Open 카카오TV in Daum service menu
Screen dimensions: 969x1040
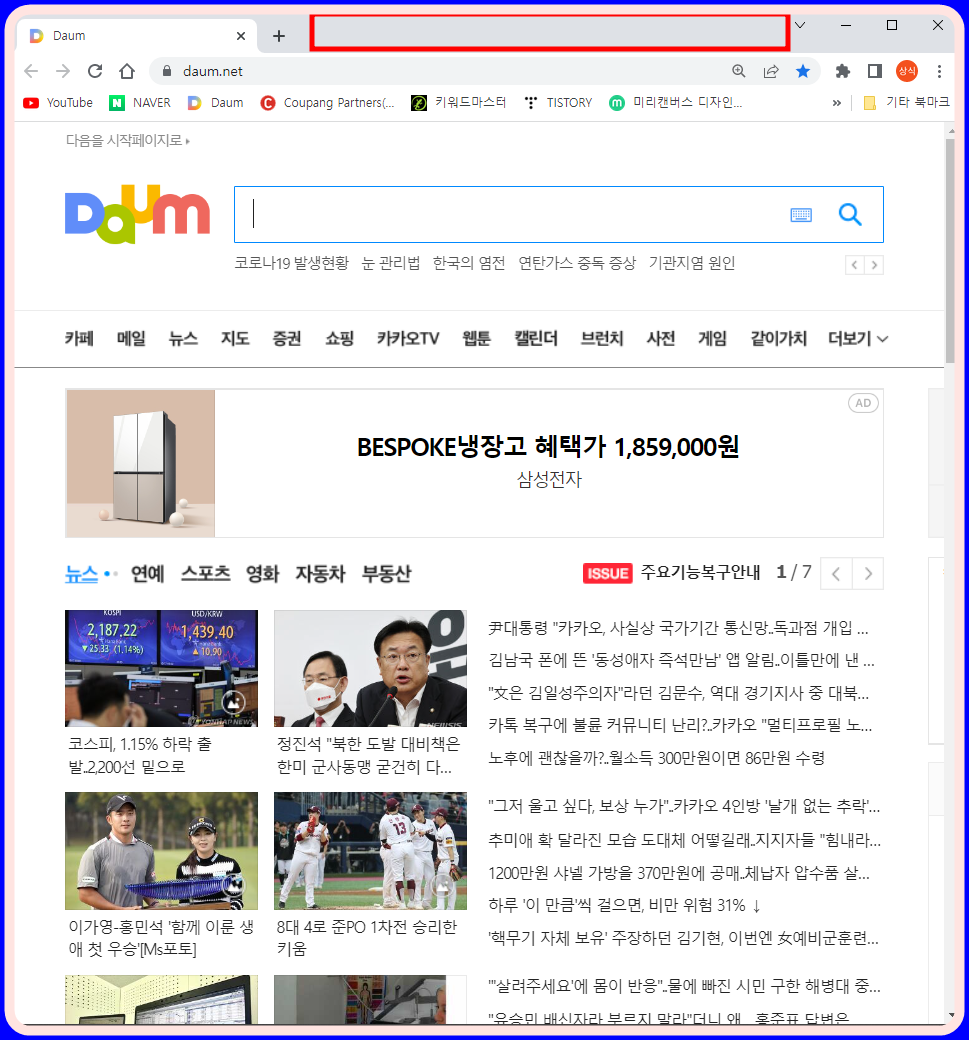408,339
